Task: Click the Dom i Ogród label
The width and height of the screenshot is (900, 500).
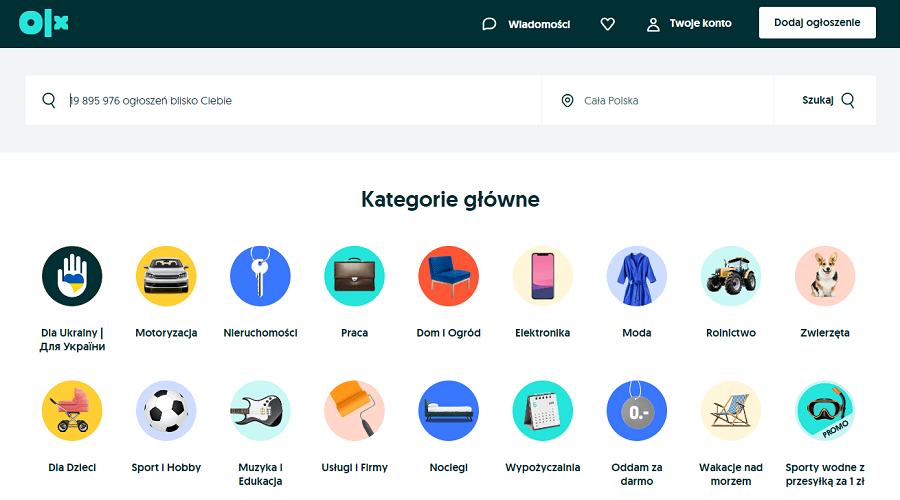Action: (449, 333)
